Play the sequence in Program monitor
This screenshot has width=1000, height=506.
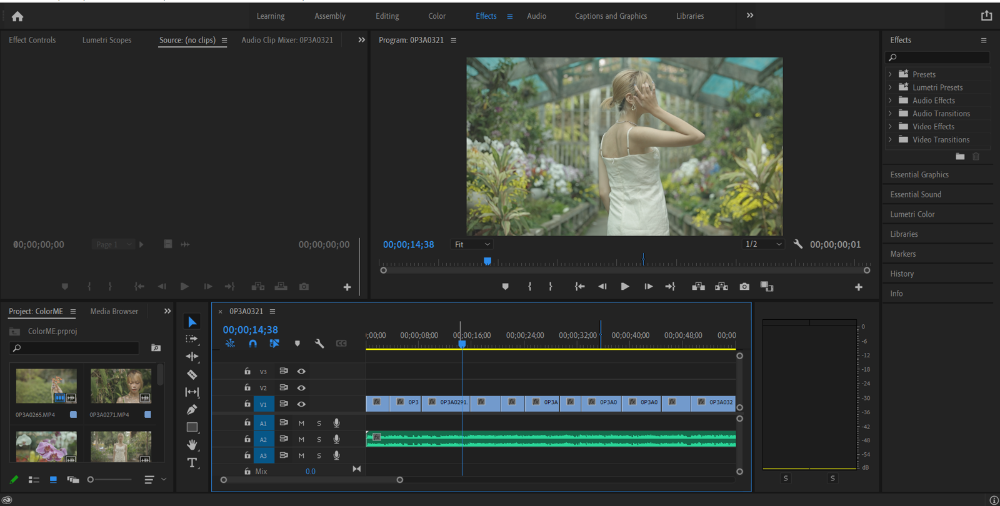point(625,287)
